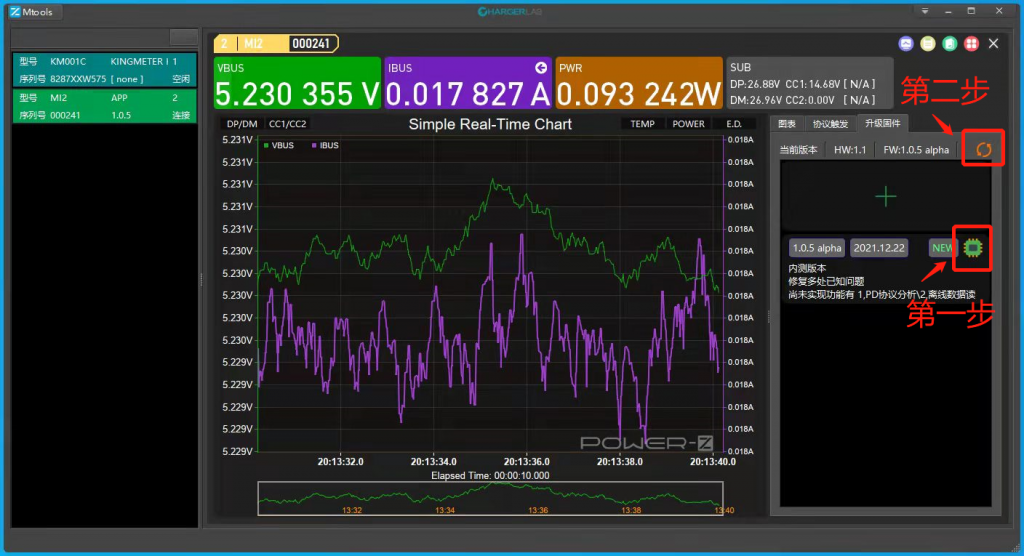Image resolution: width=1024 pixels, height=556 pixels.
Task: Click the yellow list icon at top right
Action: [x=927, y=44]
